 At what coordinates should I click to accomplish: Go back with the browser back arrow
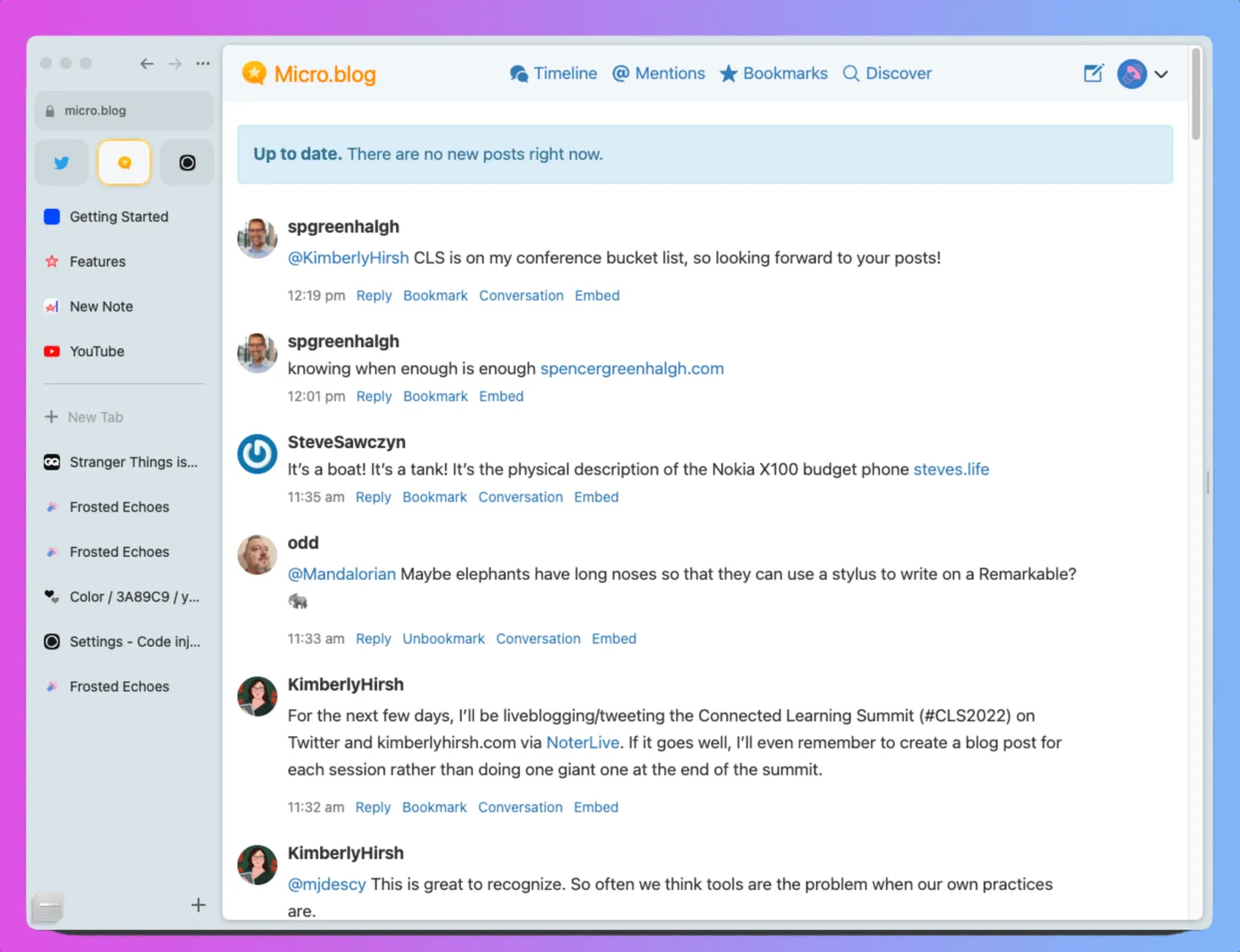click(x=147, y=64)
